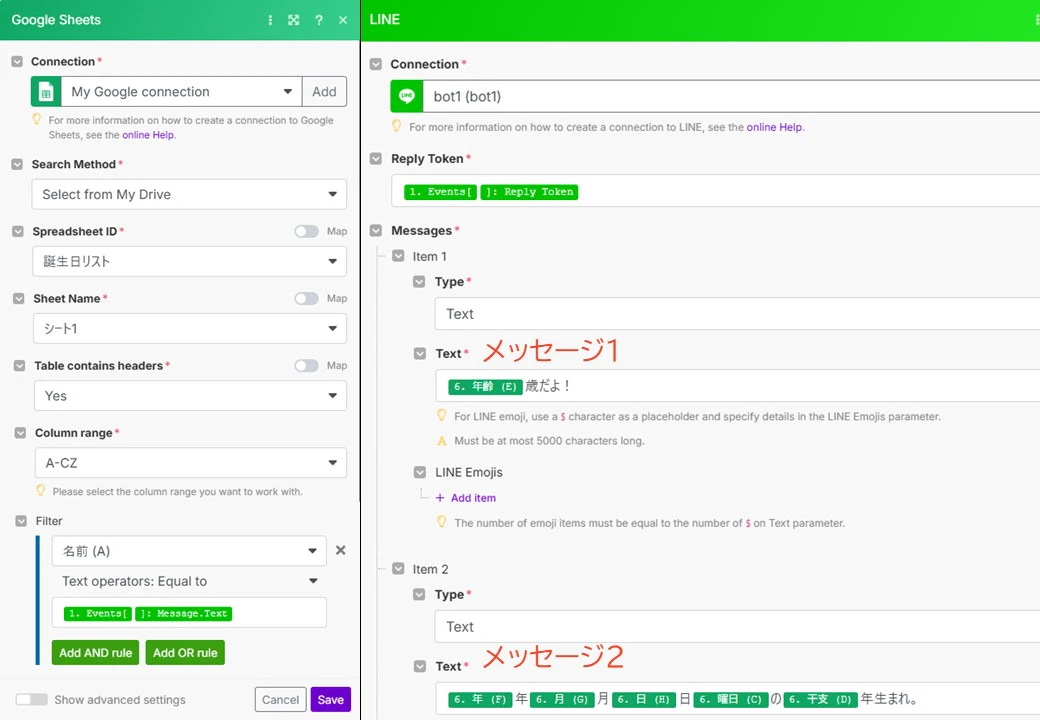
Task: Collapse Item 2 in Messages
Action: [398, 569]
